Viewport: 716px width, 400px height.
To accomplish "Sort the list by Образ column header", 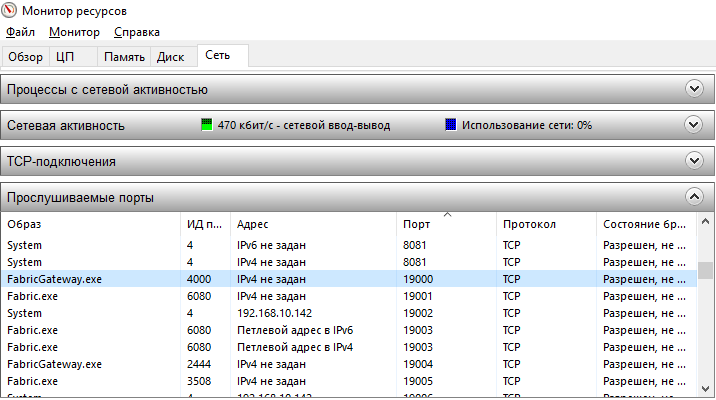I will pyautogui.click(x=90, y=224).
